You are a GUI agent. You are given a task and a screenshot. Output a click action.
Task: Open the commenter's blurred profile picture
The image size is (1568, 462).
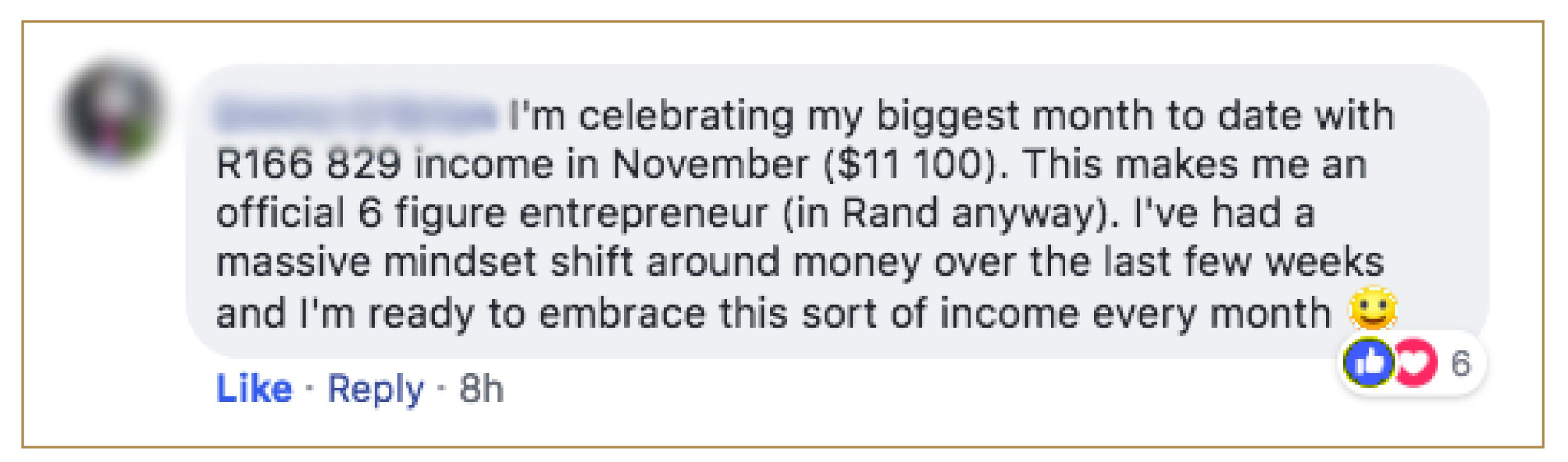(114, 113)
